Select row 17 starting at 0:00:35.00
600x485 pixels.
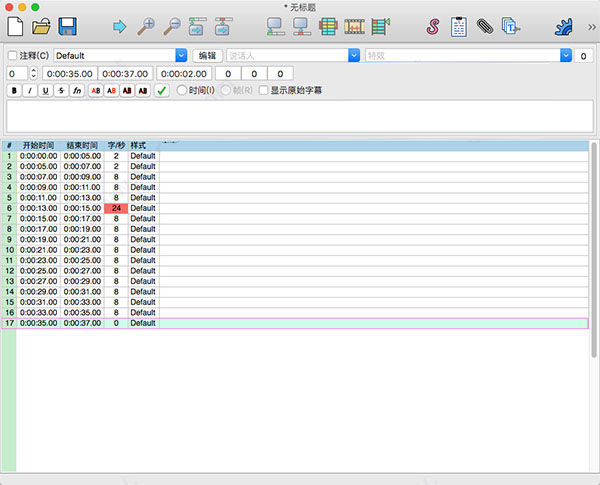pyautogui.click(x=295, y=323)
